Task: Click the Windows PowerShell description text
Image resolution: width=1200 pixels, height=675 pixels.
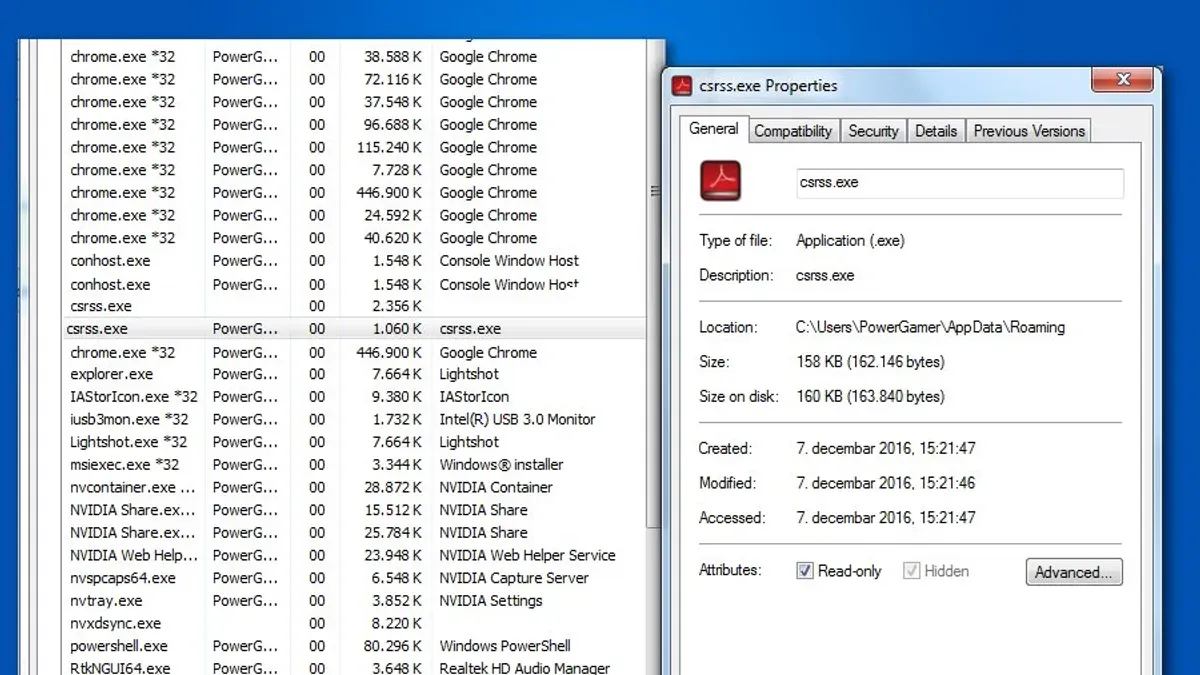Action: coord(505,646)
